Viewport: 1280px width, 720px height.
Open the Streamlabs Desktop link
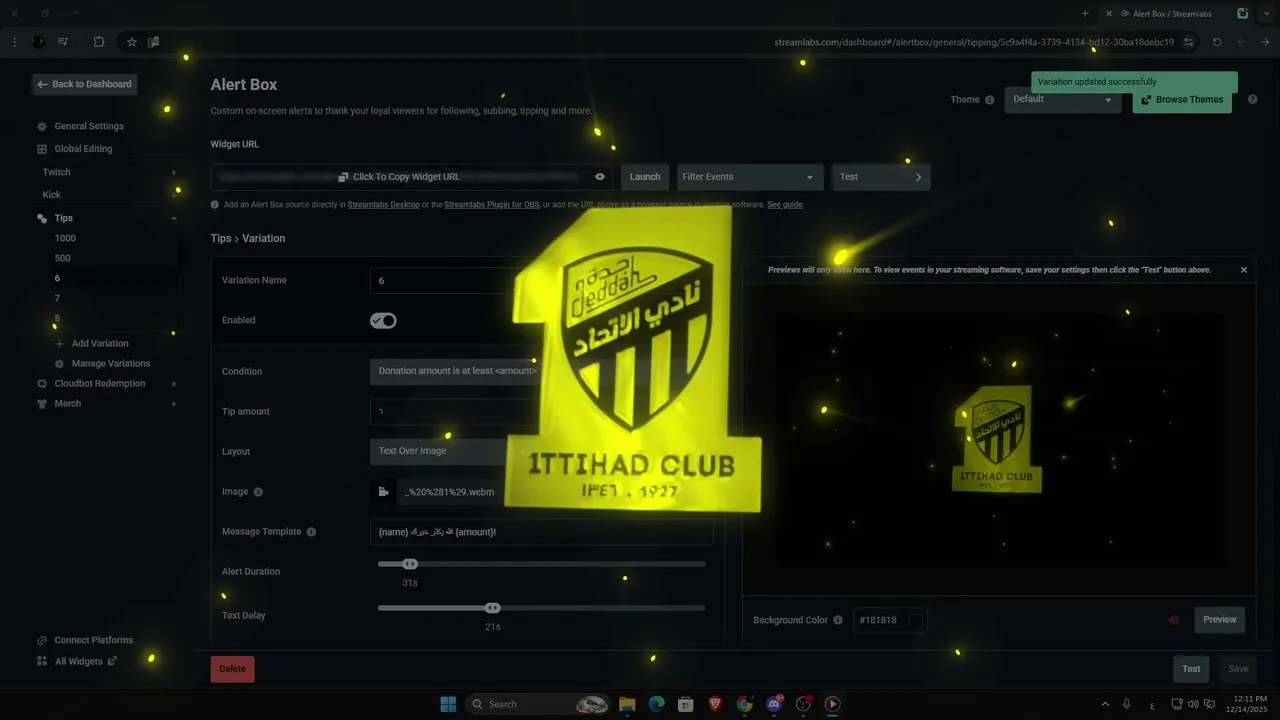click(x=383, y=204)
